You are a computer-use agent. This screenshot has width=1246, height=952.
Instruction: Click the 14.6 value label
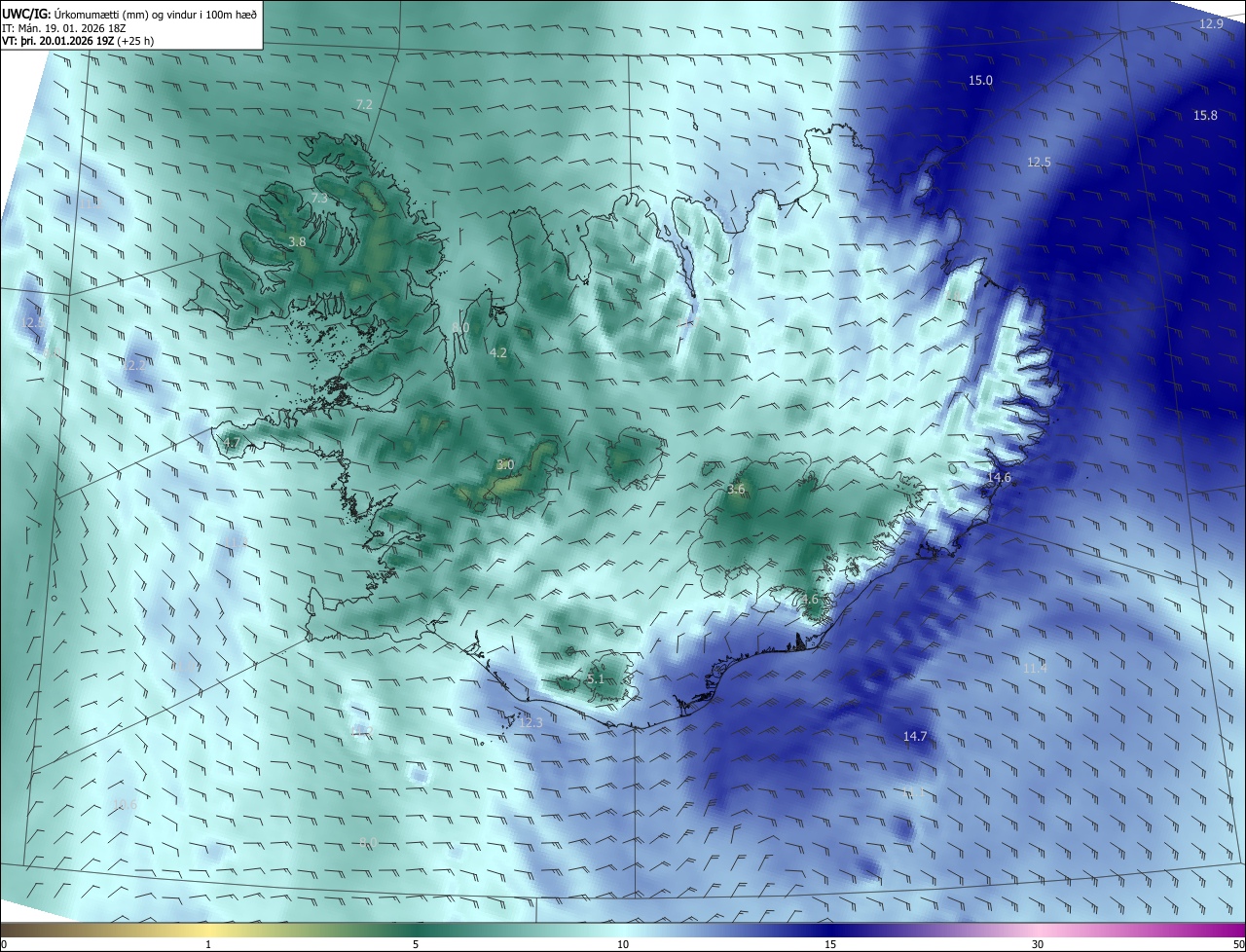tap(999, 478)
